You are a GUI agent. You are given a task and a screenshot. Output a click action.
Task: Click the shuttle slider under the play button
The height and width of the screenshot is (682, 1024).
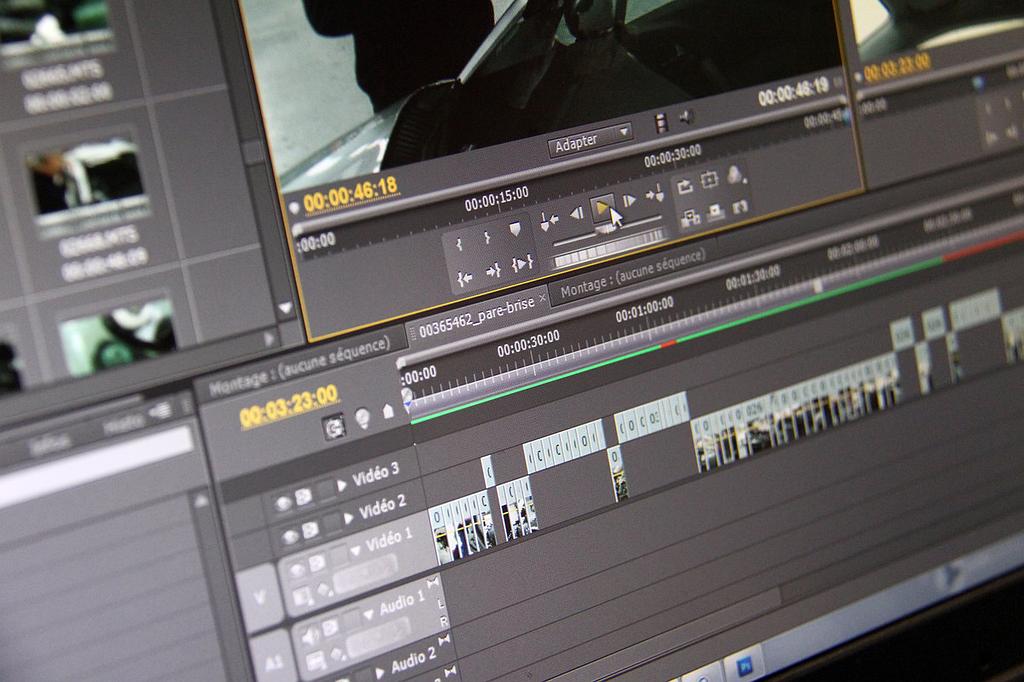[606, 231]
